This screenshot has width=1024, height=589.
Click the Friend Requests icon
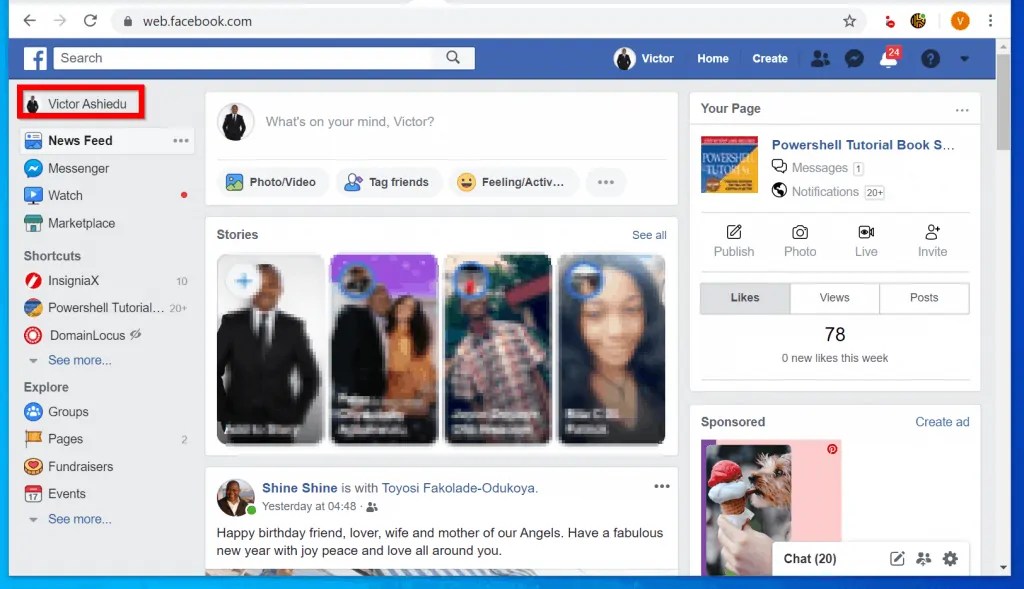point(820,58)
